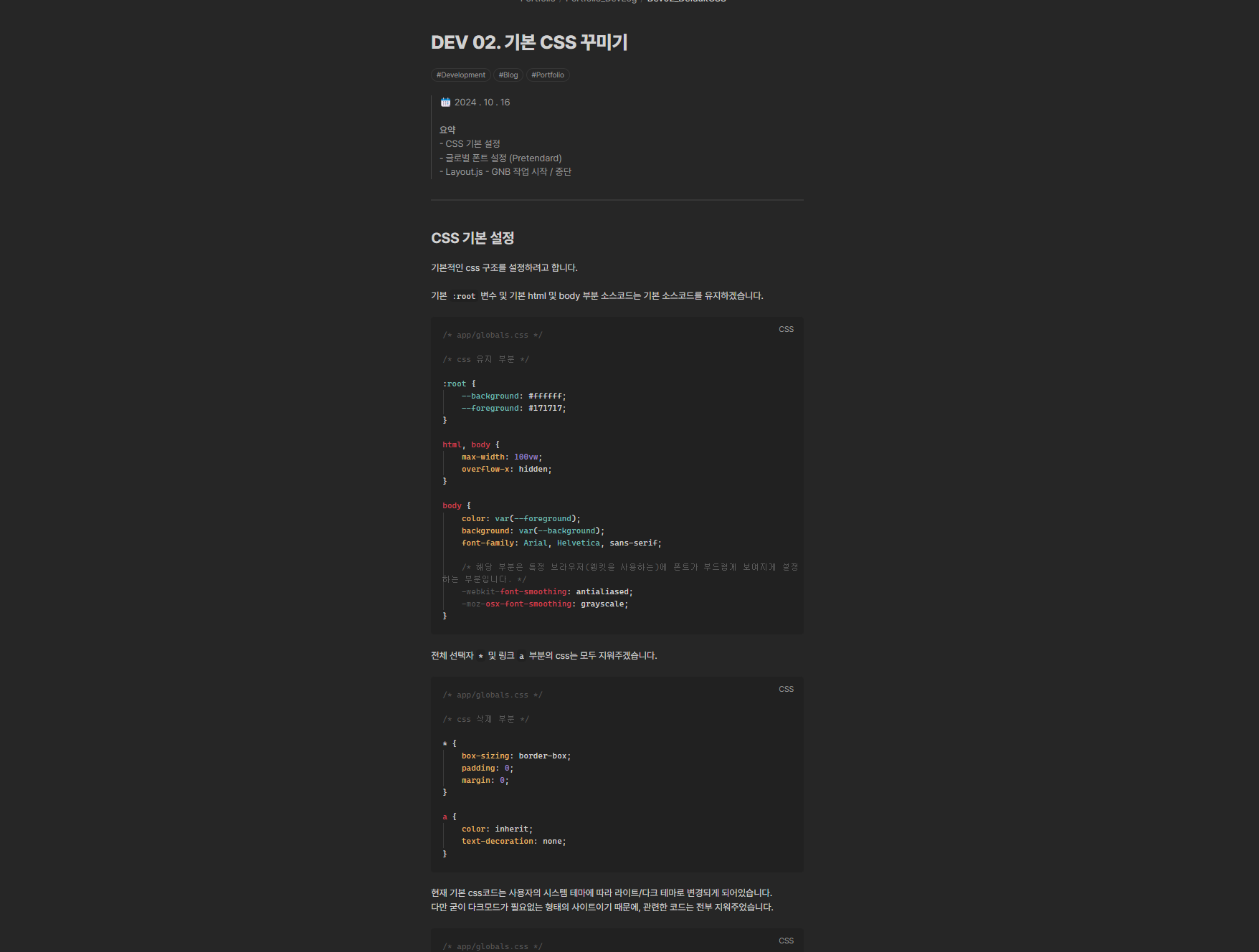Image resolution: width=1259 pixels, height=952 pixels.
Task: Click the summary line '- CSS 기본 설정'
Action: tap(470, 144)
